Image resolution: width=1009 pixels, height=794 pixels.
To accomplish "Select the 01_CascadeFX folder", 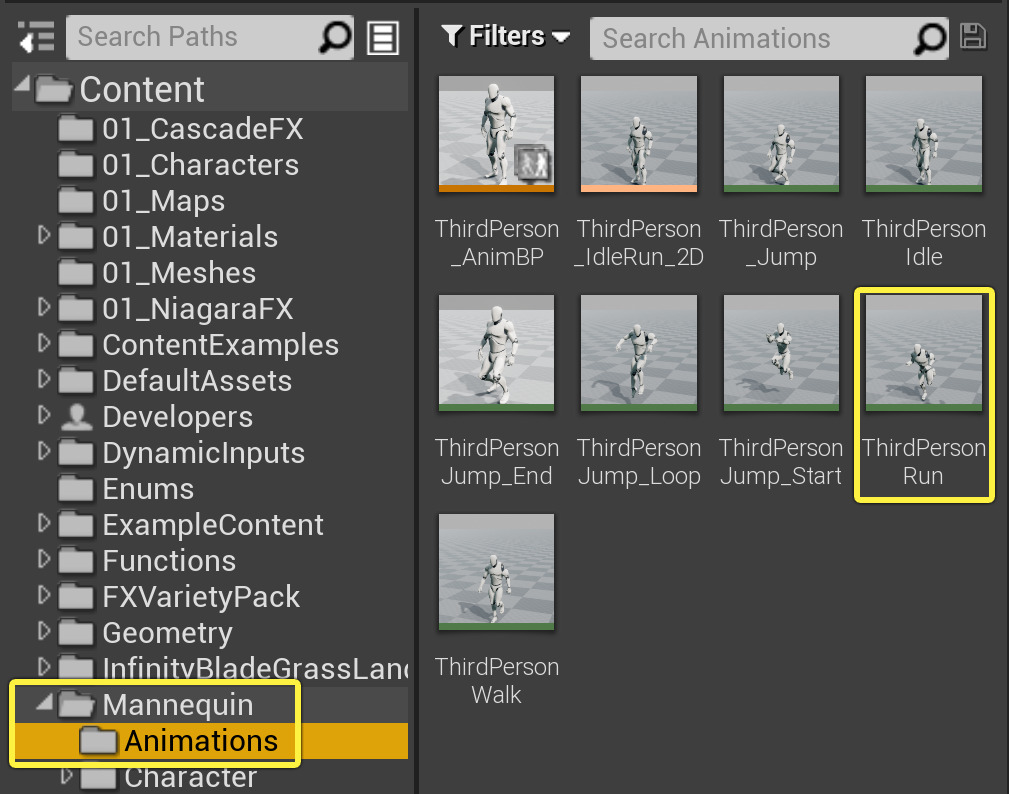I will click(x=202, y=129).
